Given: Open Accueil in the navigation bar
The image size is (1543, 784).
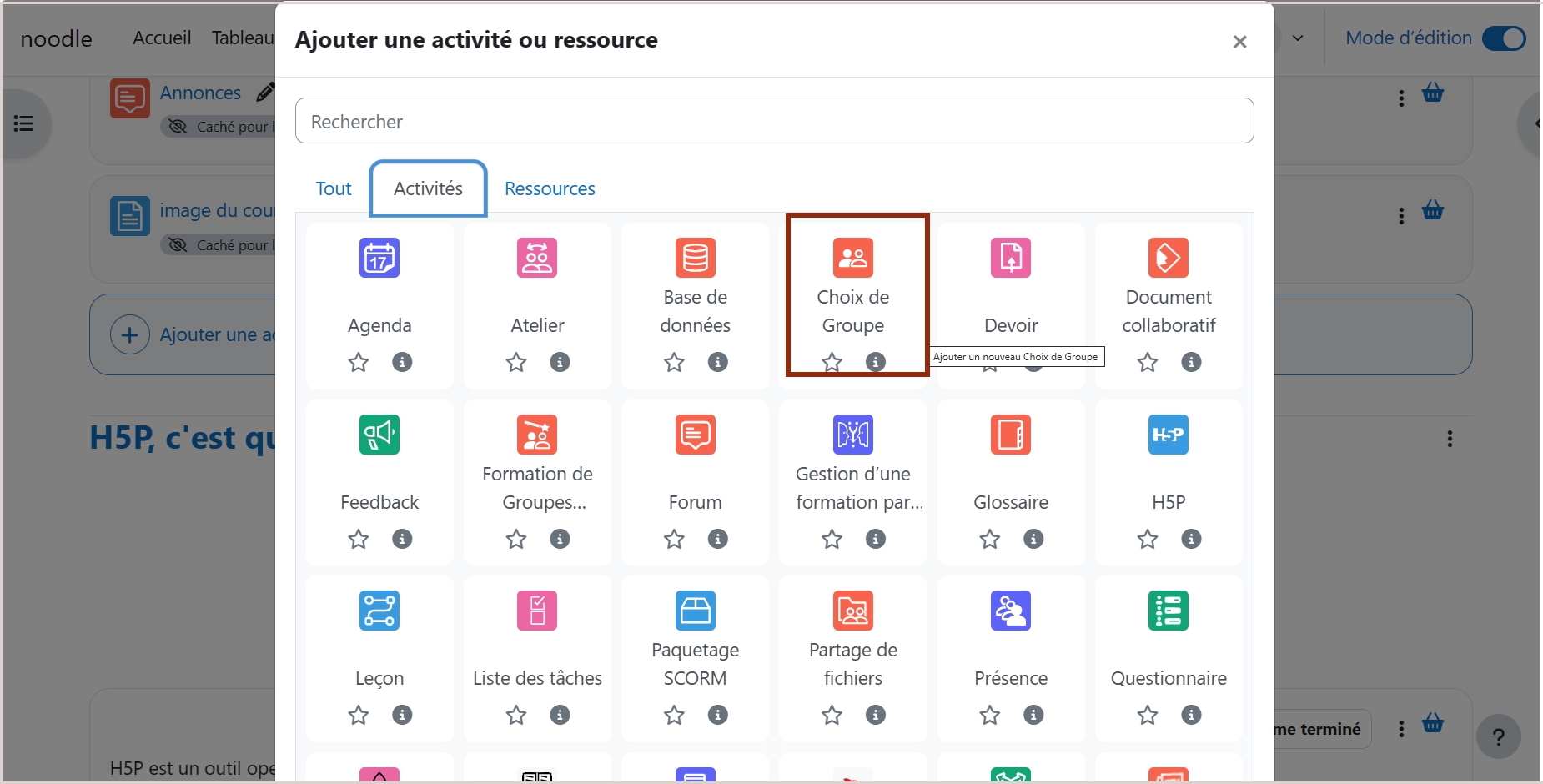Looking at the screenshot, I should (162, 38).
